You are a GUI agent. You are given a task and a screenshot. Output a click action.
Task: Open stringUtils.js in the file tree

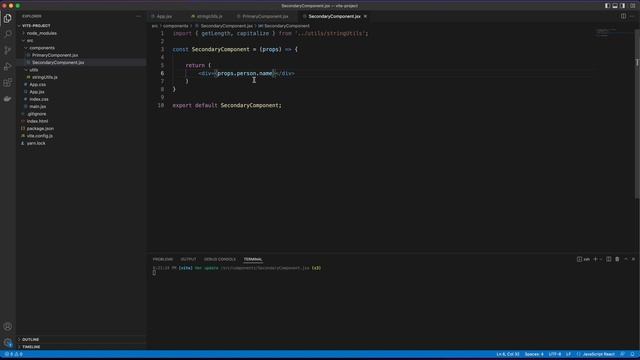tap(44, 77)
